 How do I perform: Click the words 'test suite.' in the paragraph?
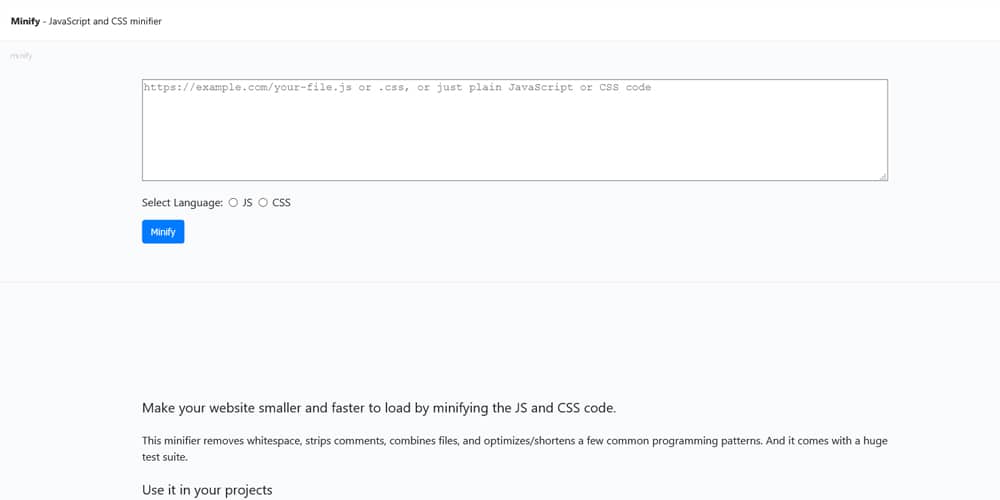click(x=165, y=457)
